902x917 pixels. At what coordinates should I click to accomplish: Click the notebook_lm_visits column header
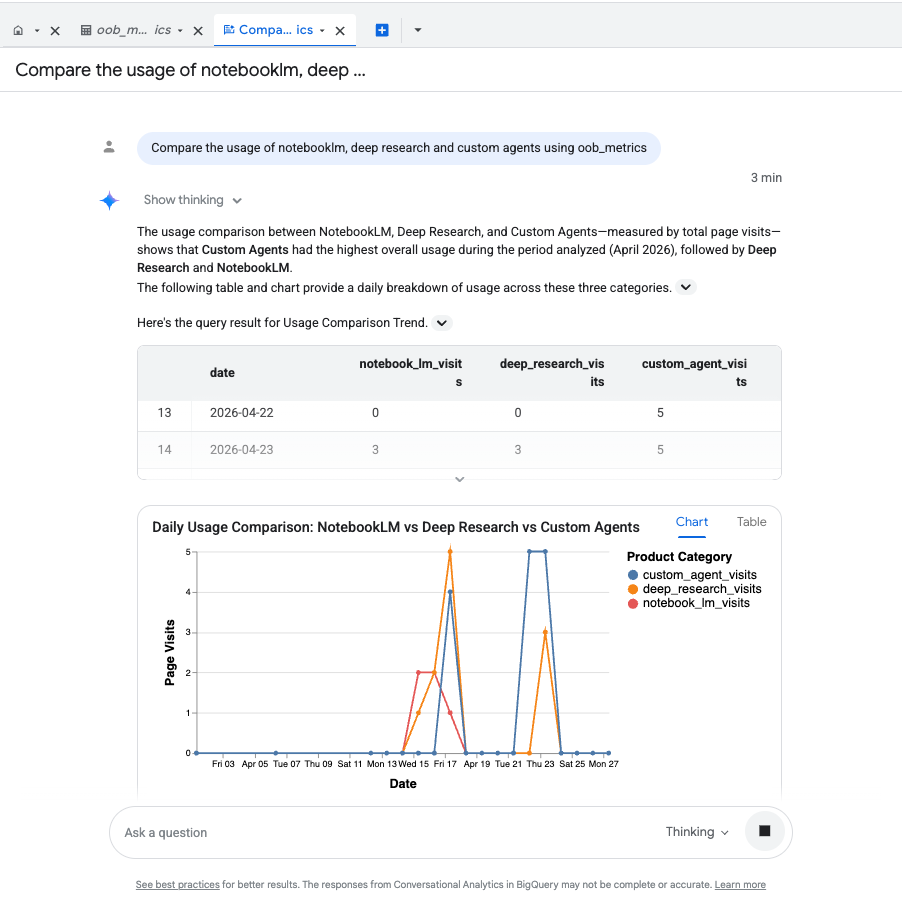click(x=411, y=373)
